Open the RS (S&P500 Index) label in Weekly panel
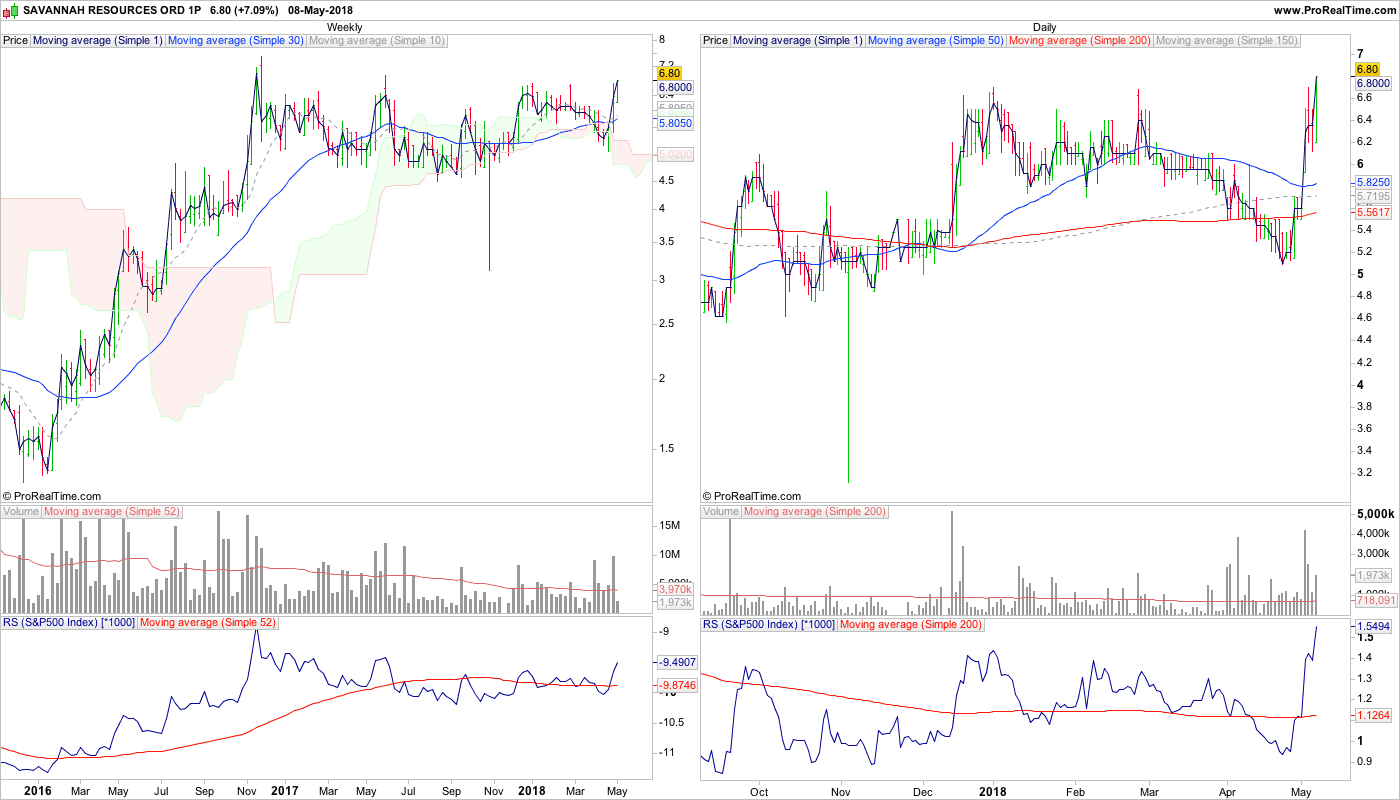 (x=68, y=623)
